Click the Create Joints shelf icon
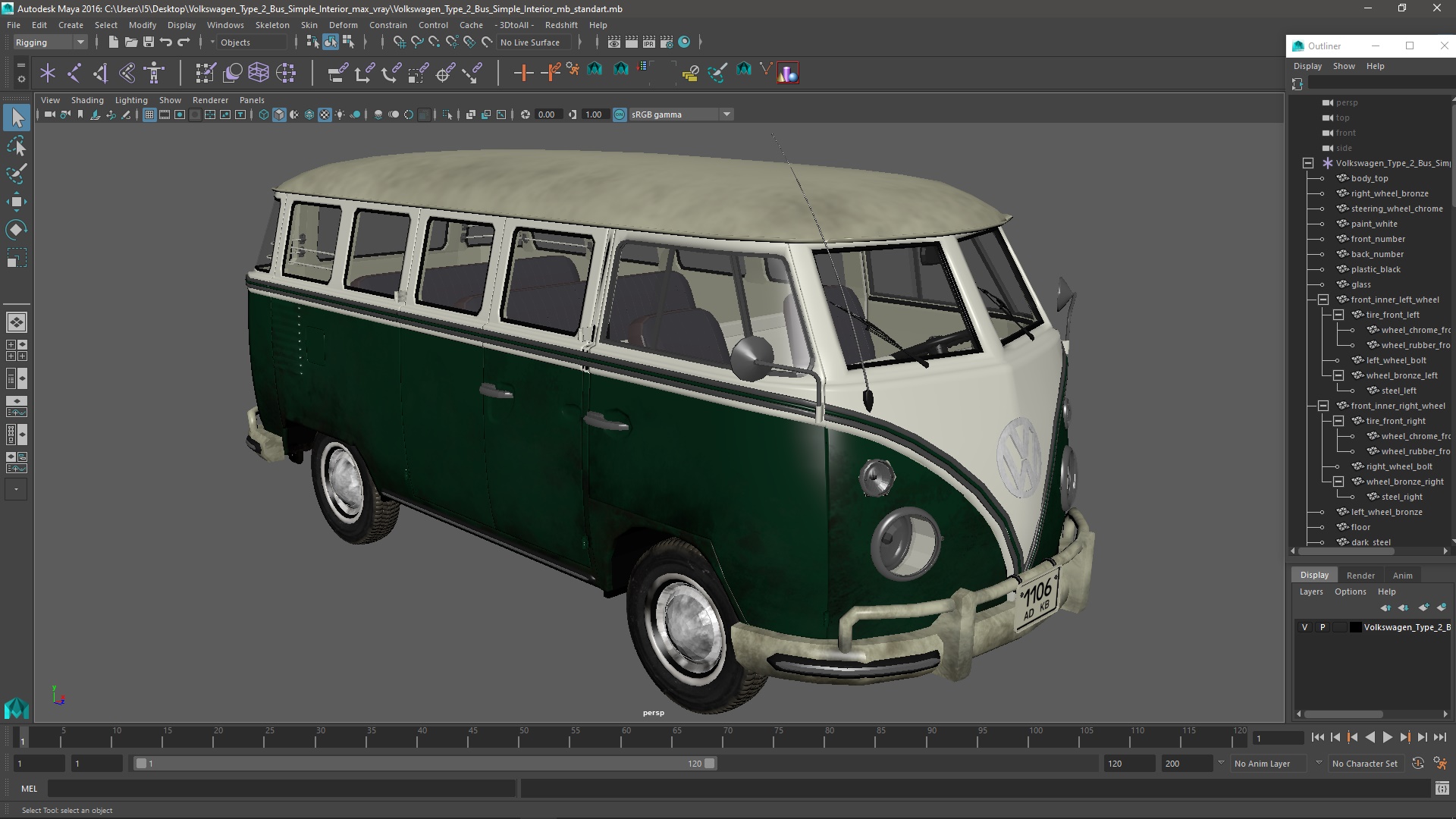The width and height of the screenshot is (1456, 819). pyautogui.click(x=74, y=73)
